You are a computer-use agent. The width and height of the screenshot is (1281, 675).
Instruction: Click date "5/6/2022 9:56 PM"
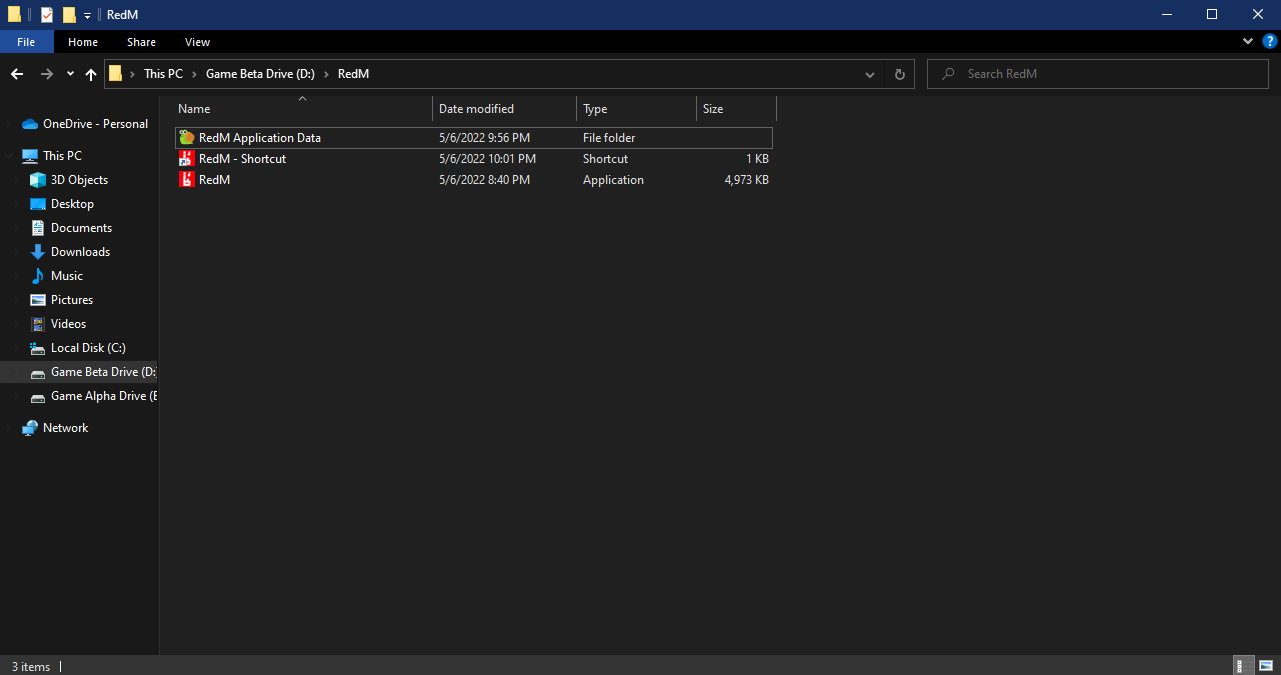click(x=484, y=138)
